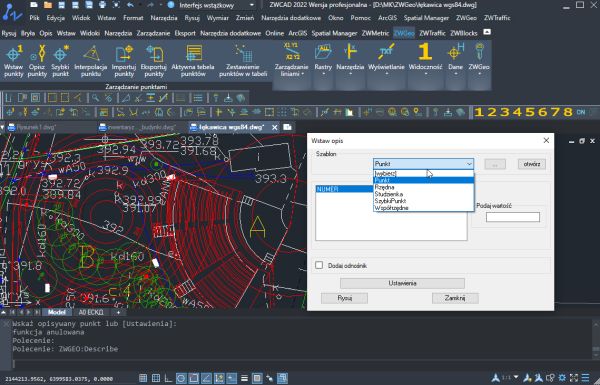Click the new file icon in the quick access bar
The image size is (600, 385).
34,5
